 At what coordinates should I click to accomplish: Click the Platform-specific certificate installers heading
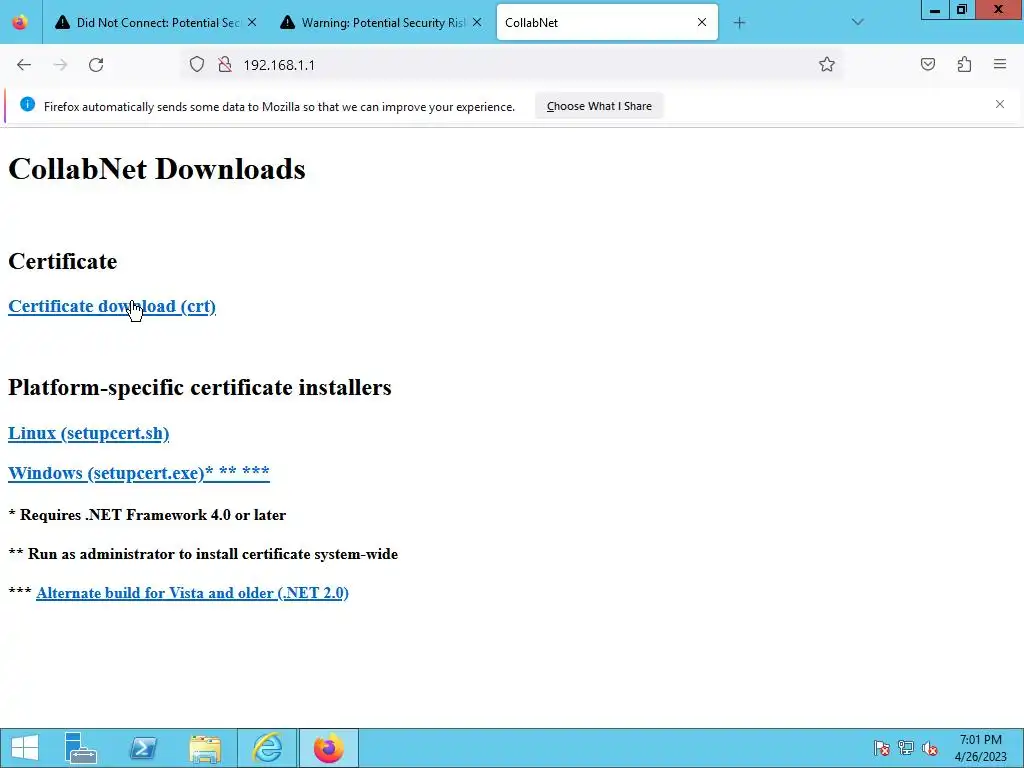pos(200,387)
